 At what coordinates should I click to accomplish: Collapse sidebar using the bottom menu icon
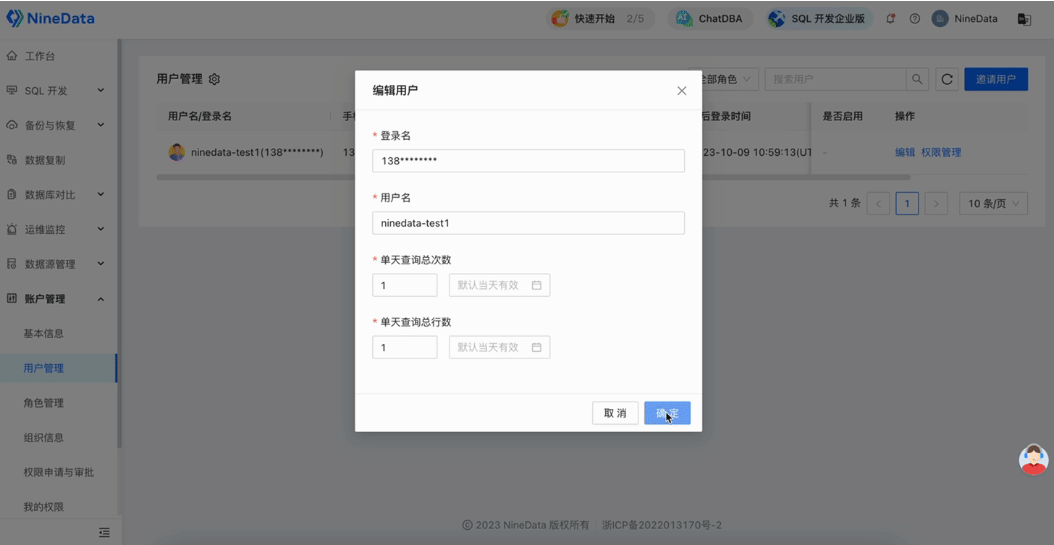pyautogui.click(x=104, y=533)
